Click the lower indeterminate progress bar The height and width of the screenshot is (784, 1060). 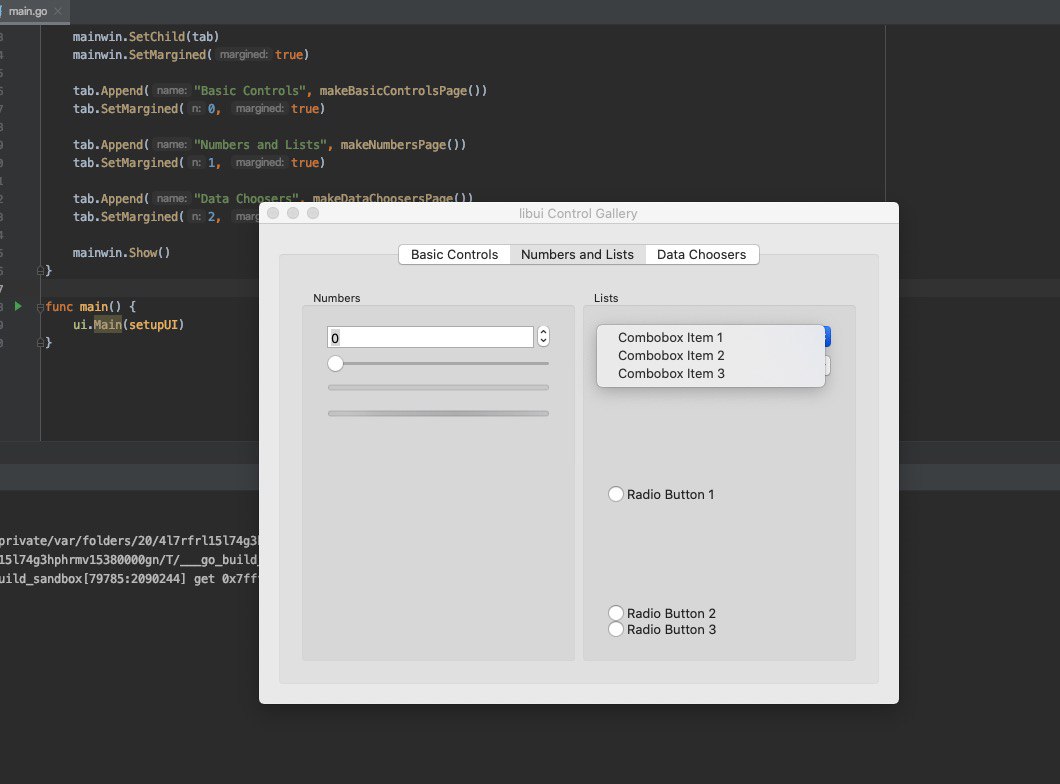click(x=438, y=414)
